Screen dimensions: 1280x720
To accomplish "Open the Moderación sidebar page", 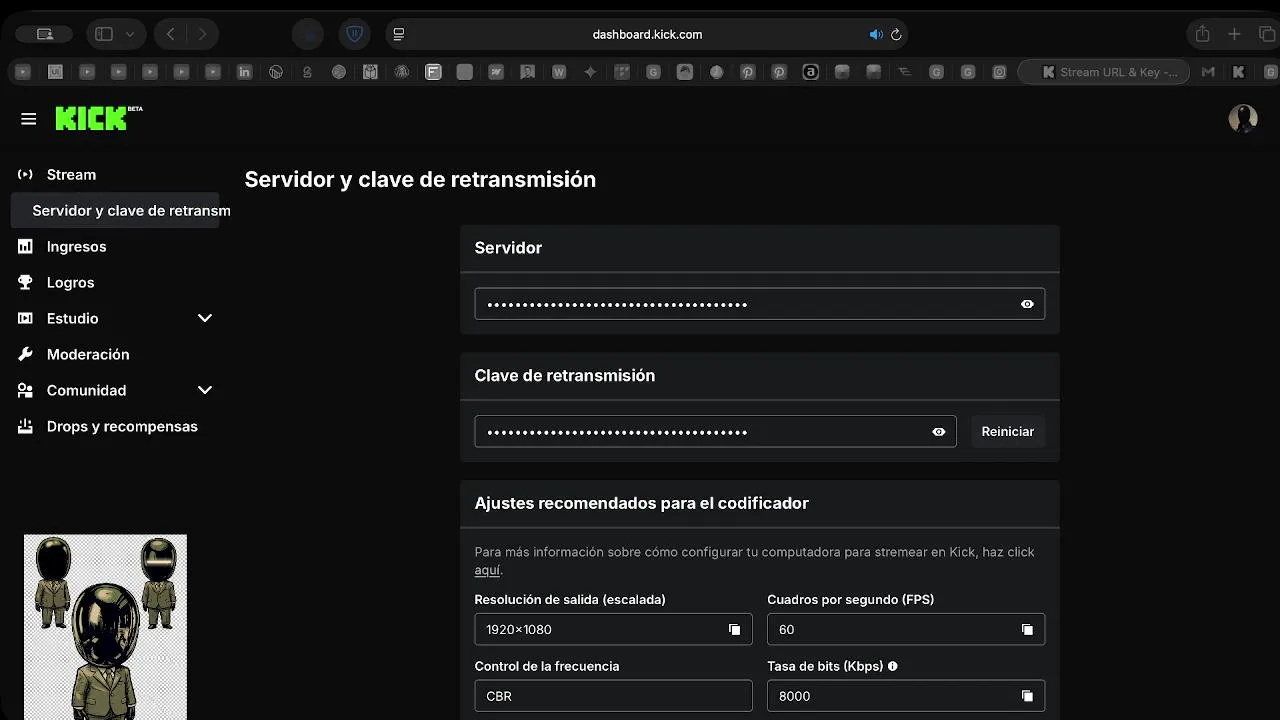I will tap(88, 354).
